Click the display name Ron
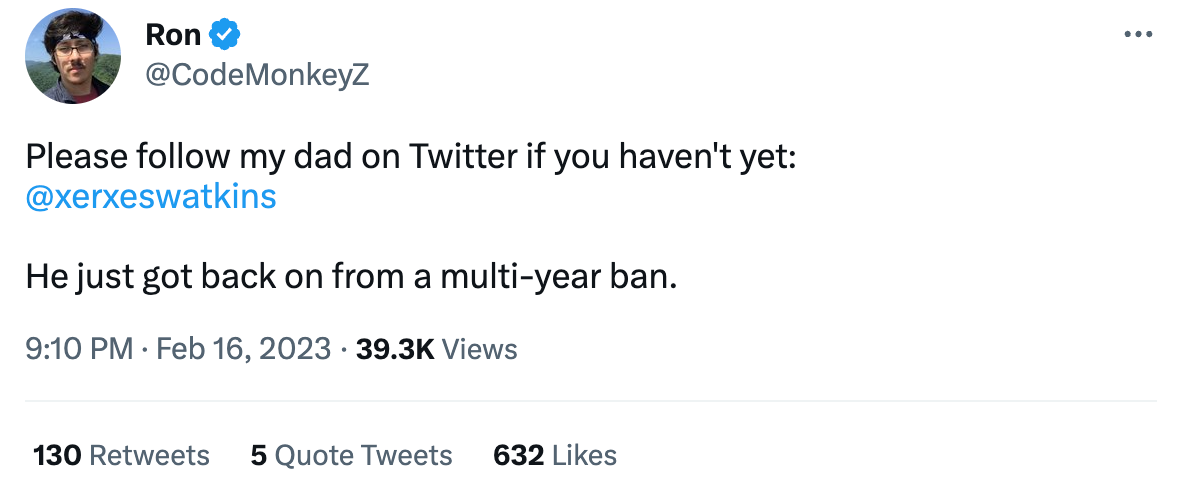The image size is (1186, 484). 173,35
